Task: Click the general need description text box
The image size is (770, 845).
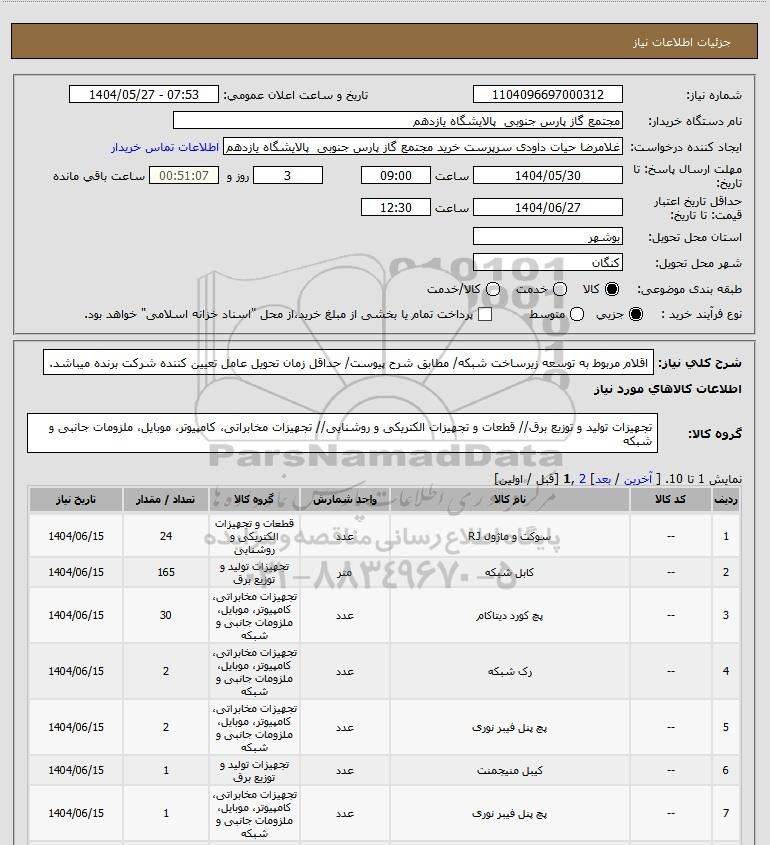Action: pyautogui.click(x=348, y=363)
